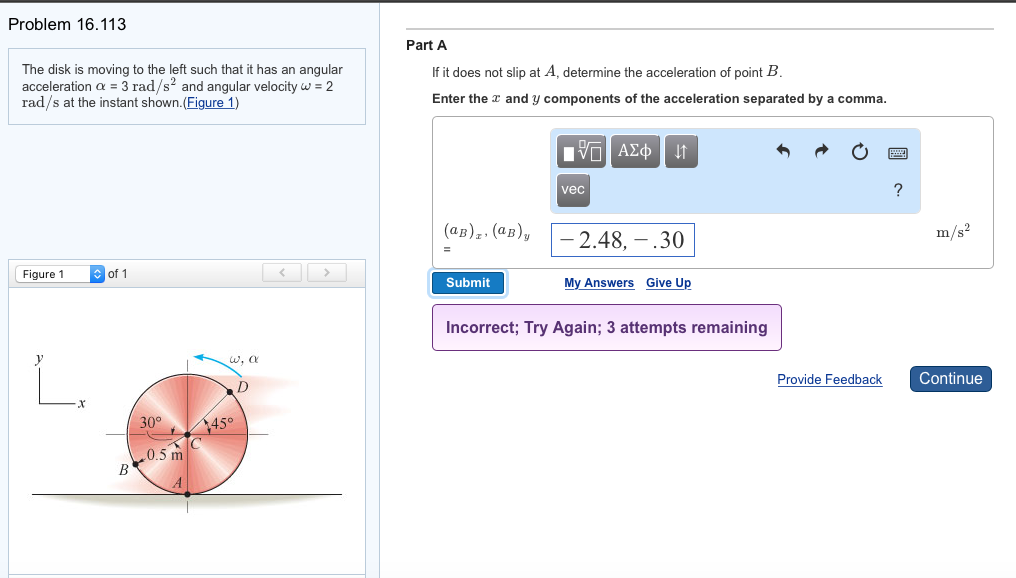Screen dimensions: 1016x578
Task: Give up on Part A
Action: tap(668, 283)
